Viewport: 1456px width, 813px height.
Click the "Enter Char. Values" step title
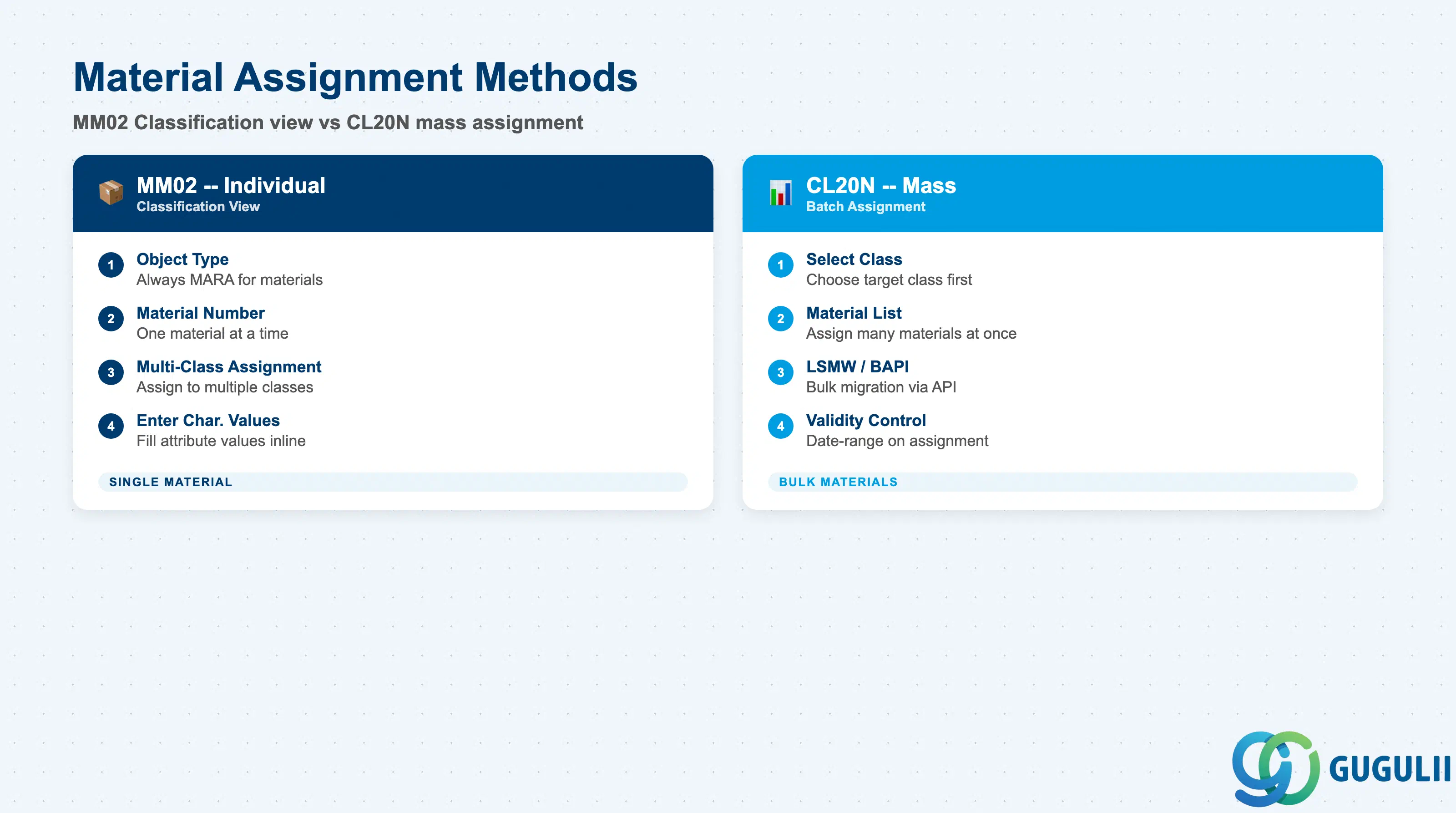click(x=208, y=420)
